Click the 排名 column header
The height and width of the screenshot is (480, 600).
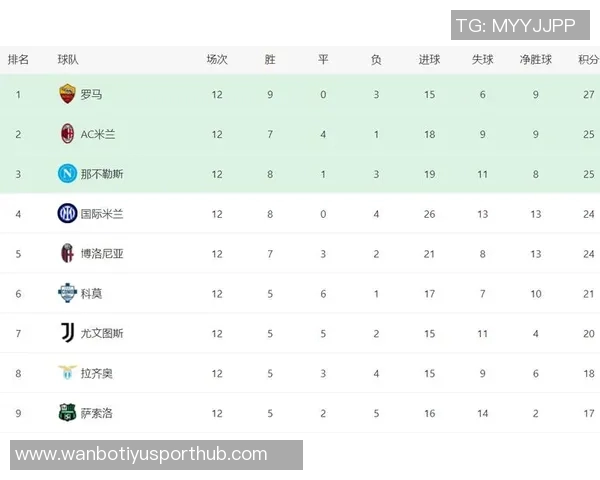click(18, 60)
